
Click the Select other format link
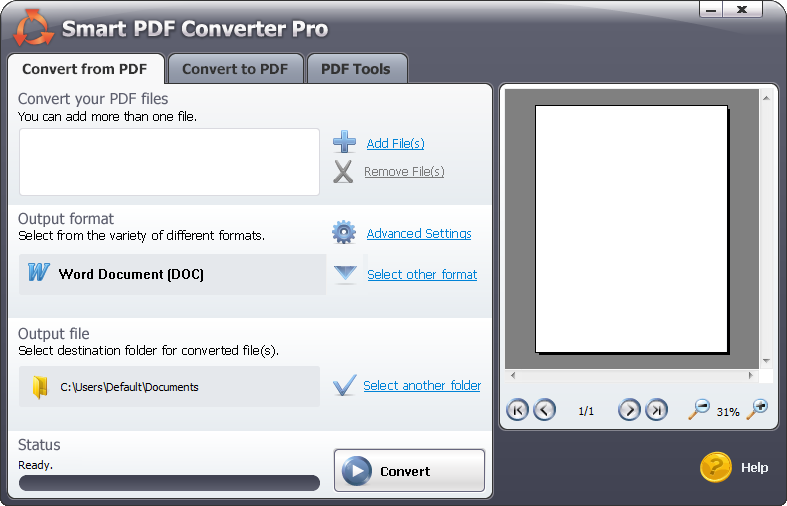(422, 274)
